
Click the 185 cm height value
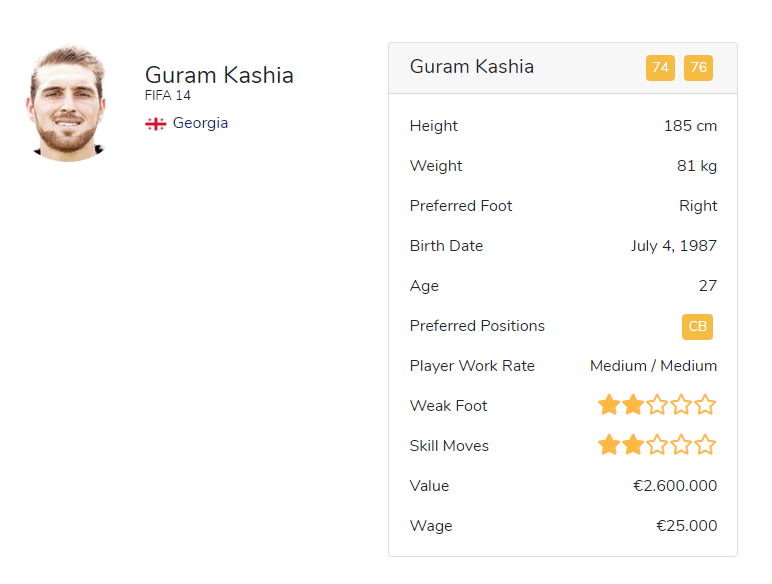690,126
